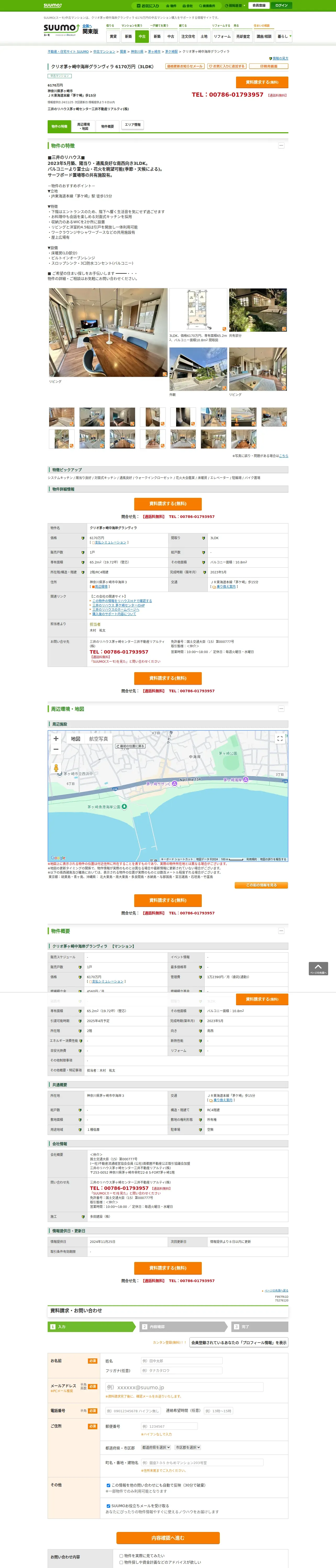Open the 賃貸 navigation tab

pyautogui.click(x=113, y=37)
